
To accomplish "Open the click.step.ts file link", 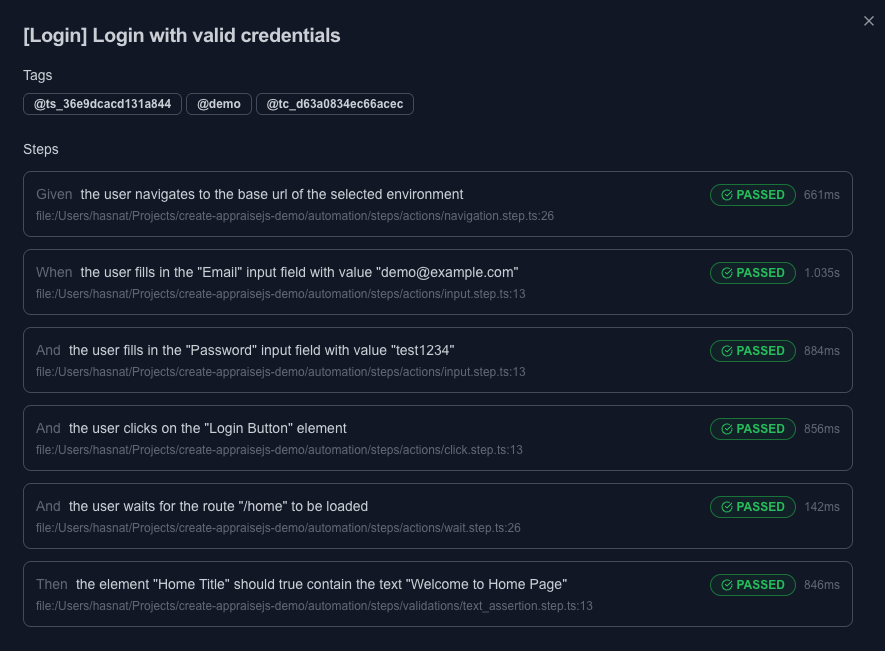I will (x=280, y=450).
